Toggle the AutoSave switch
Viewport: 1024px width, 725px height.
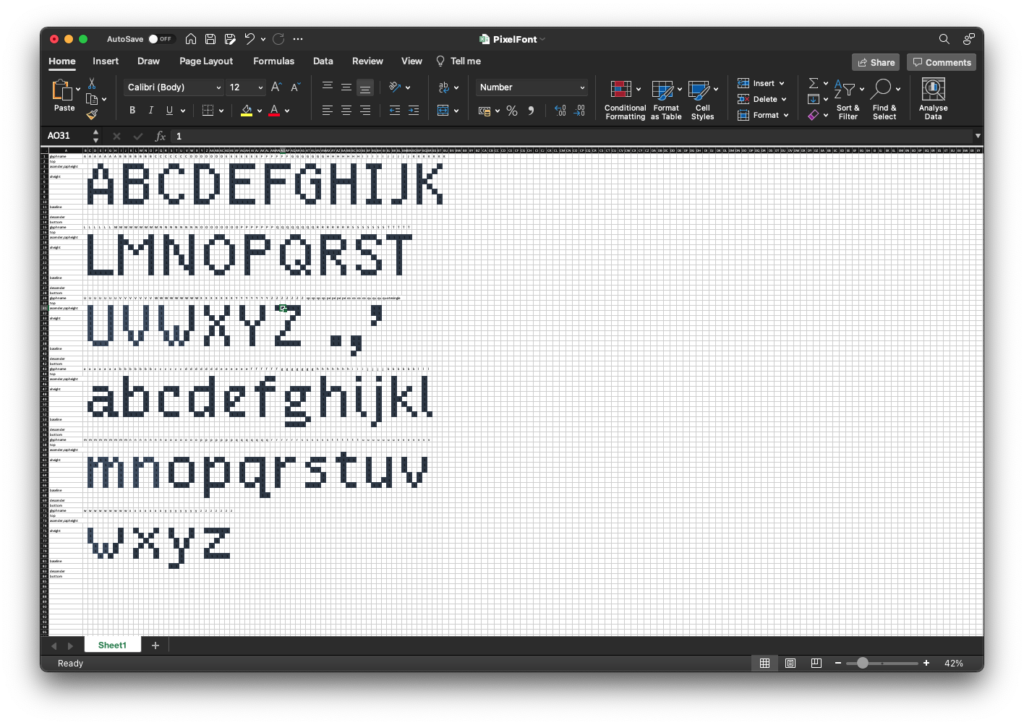click(x=161, y=39)
